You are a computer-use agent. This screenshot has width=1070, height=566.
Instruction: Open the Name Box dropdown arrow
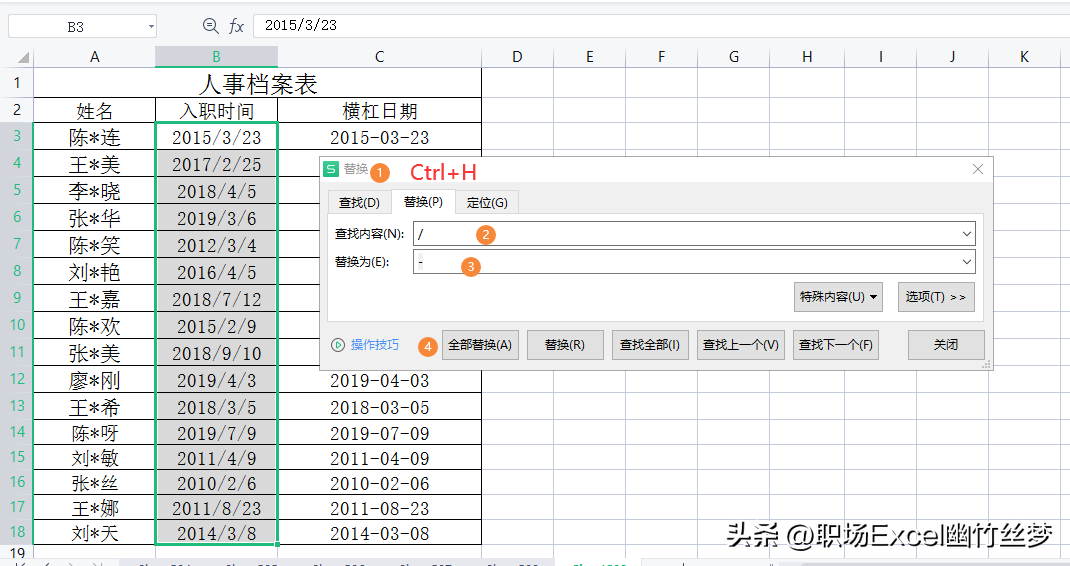[151, 27]
